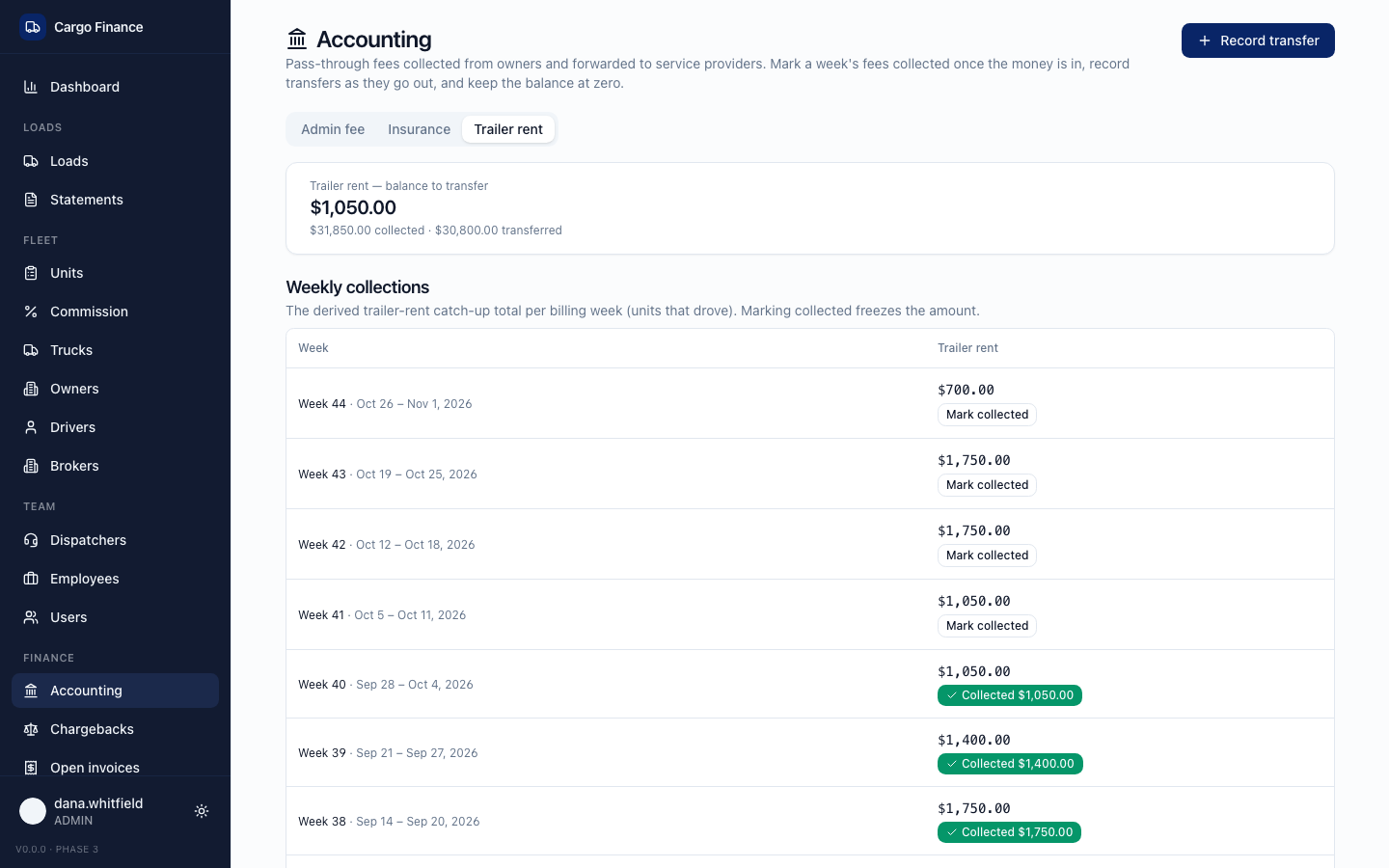Click the bank icon beside Accounting heading
Image resolution: width=1389 pixels, height=868 pixels.
point(297,39)
